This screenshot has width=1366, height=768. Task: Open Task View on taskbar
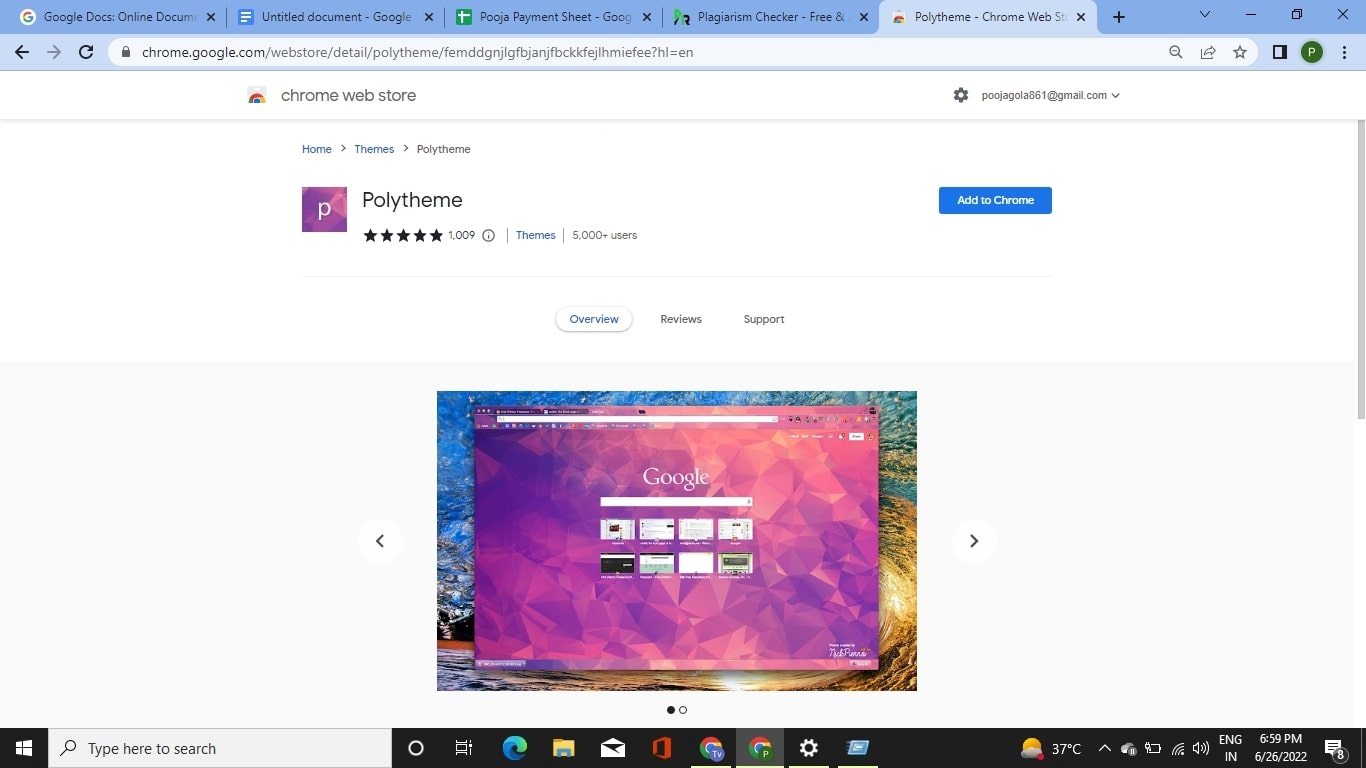[464, 748]
